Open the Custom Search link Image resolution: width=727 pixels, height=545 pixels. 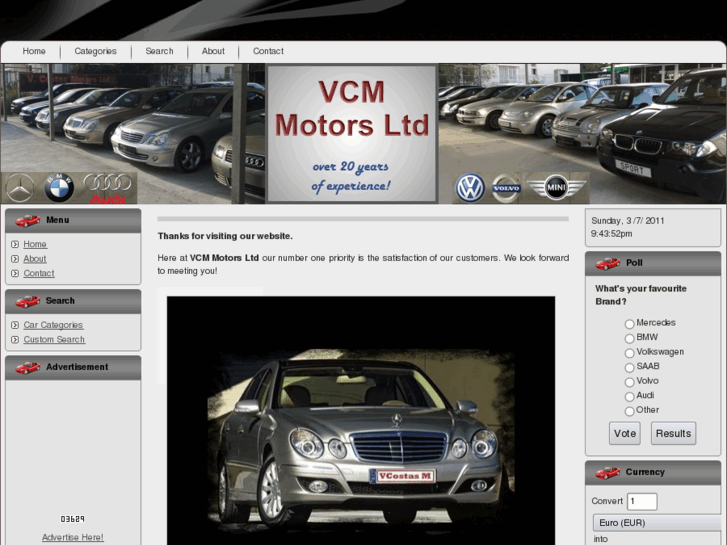[x=54, y=340]
